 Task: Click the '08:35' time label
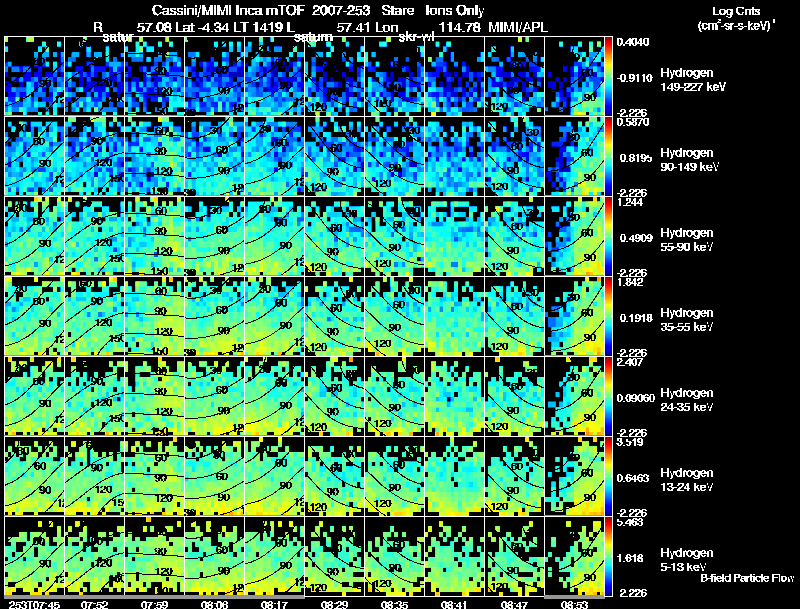pyautogui.click(x=394, y=604)
